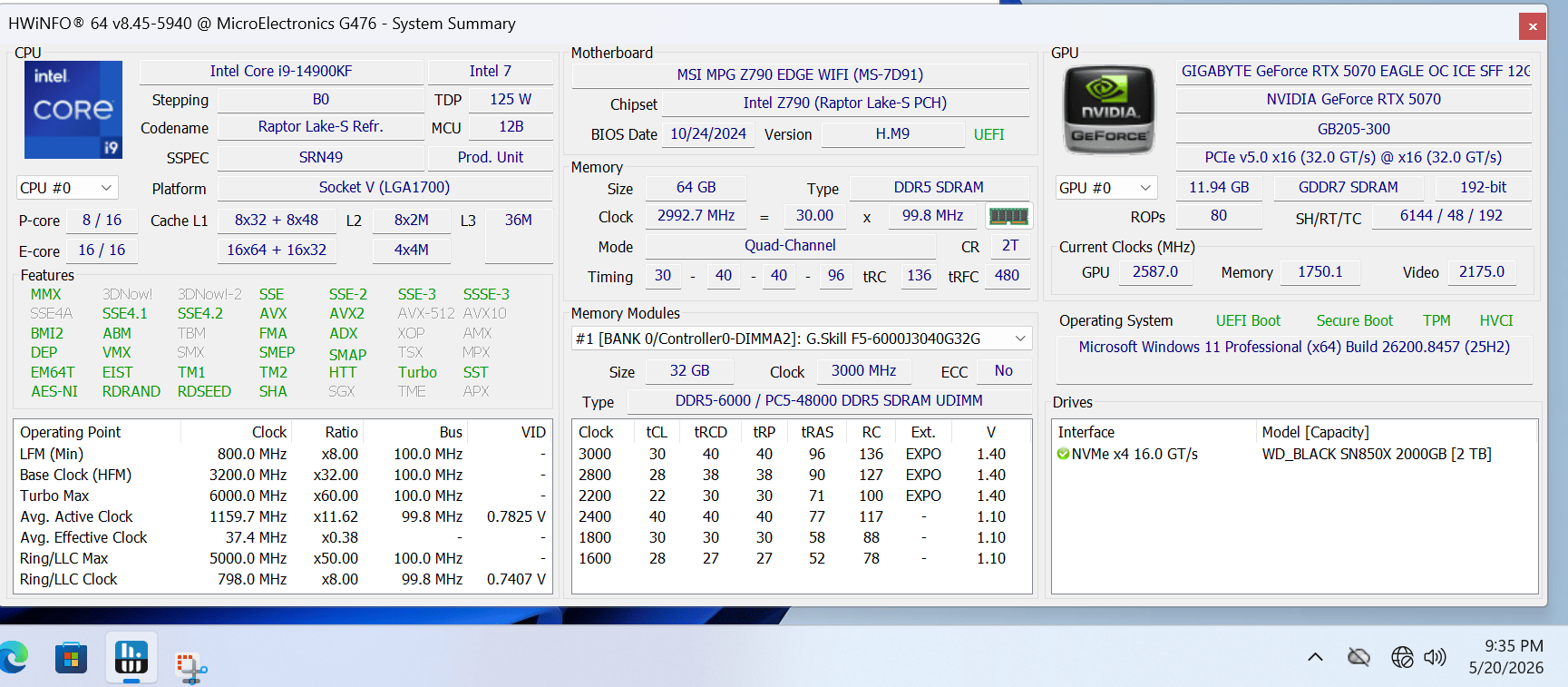
Task: Click the NVMe x4 16.0 GT/s interface
Action: pyautogui.click(x=1135, y=454)
